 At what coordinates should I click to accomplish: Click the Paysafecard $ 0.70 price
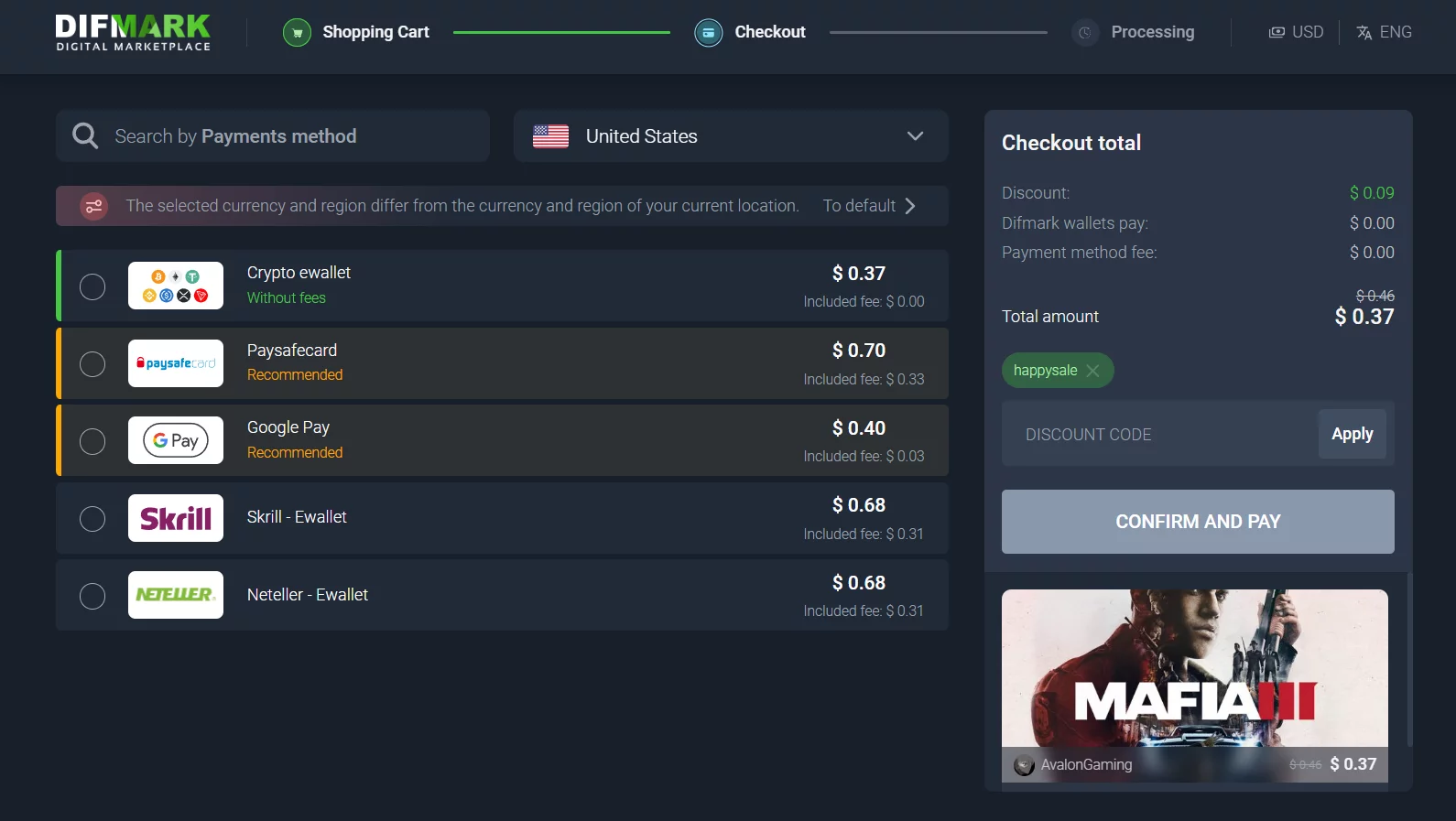point(859,351)
